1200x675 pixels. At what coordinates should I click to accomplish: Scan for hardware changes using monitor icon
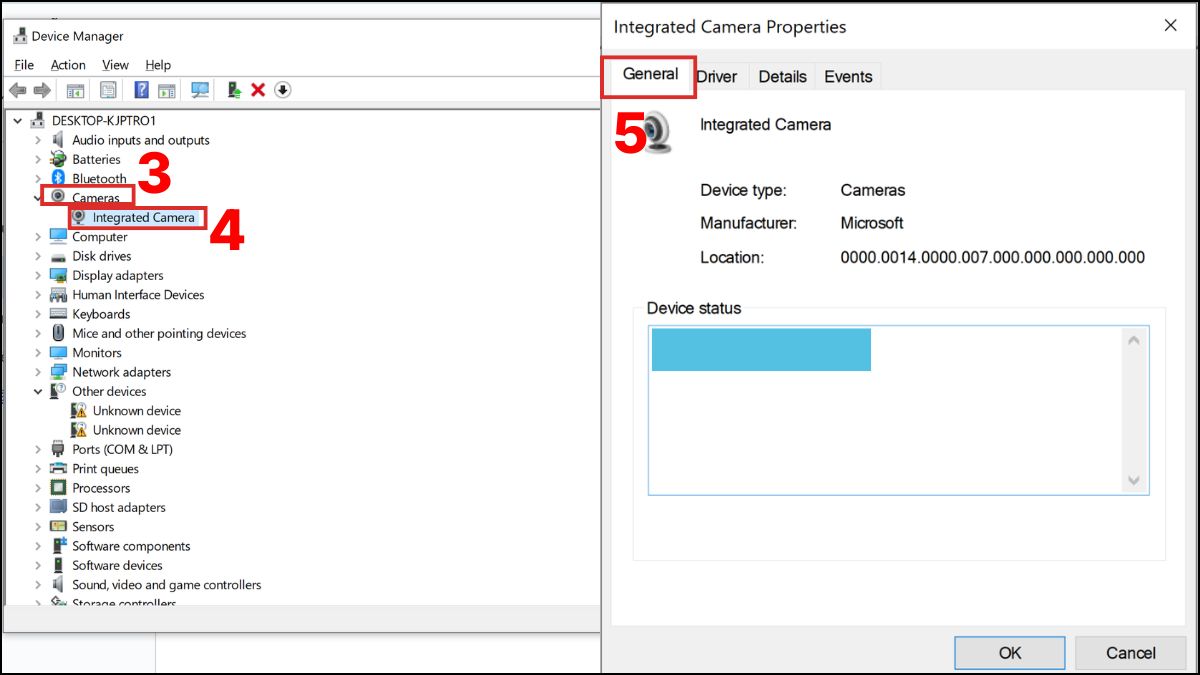(x=200, y=90)
